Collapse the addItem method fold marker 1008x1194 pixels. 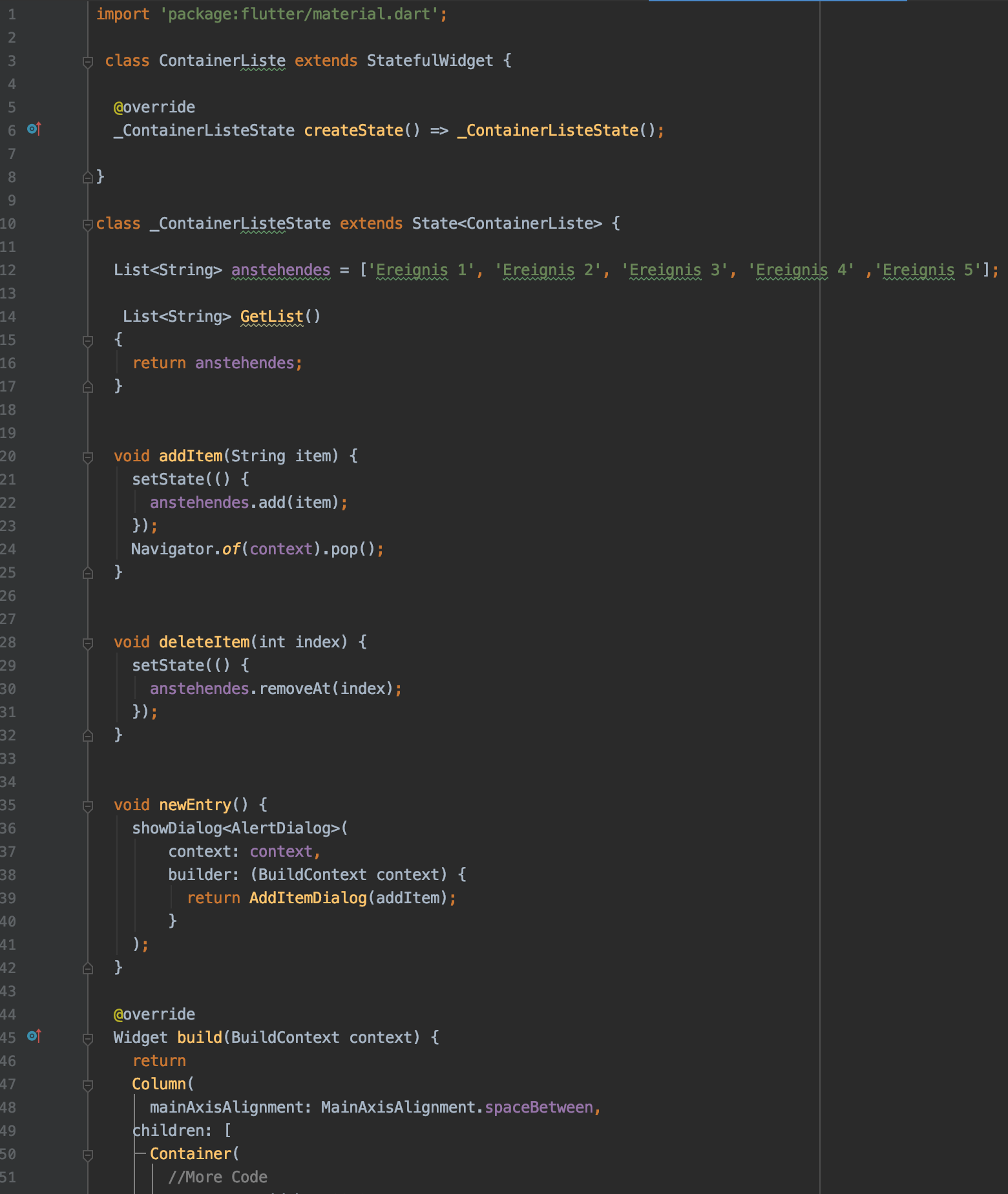tap(88, 457)
